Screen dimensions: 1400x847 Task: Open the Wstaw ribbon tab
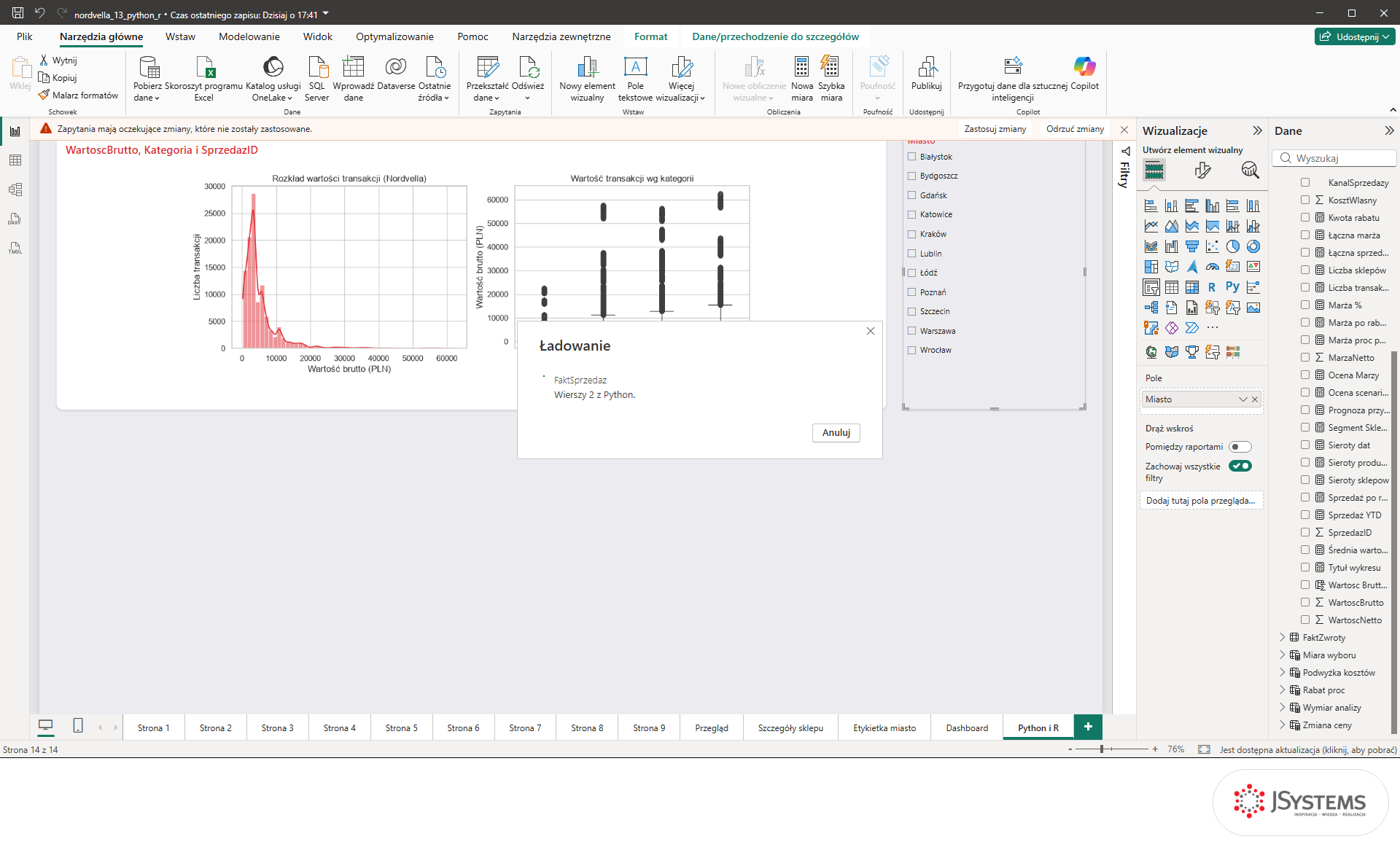pos(180,36)
